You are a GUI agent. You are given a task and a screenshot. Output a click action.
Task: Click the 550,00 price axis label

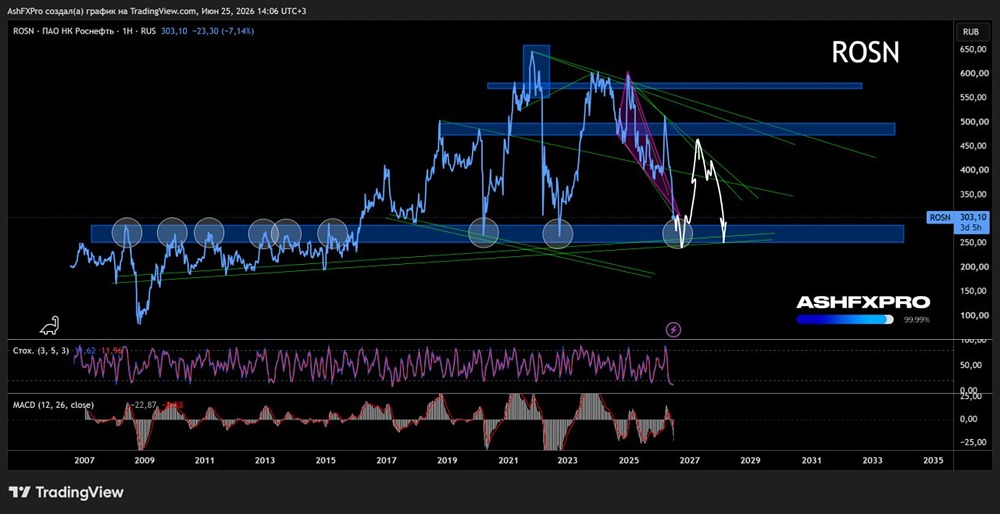point(971,98)
